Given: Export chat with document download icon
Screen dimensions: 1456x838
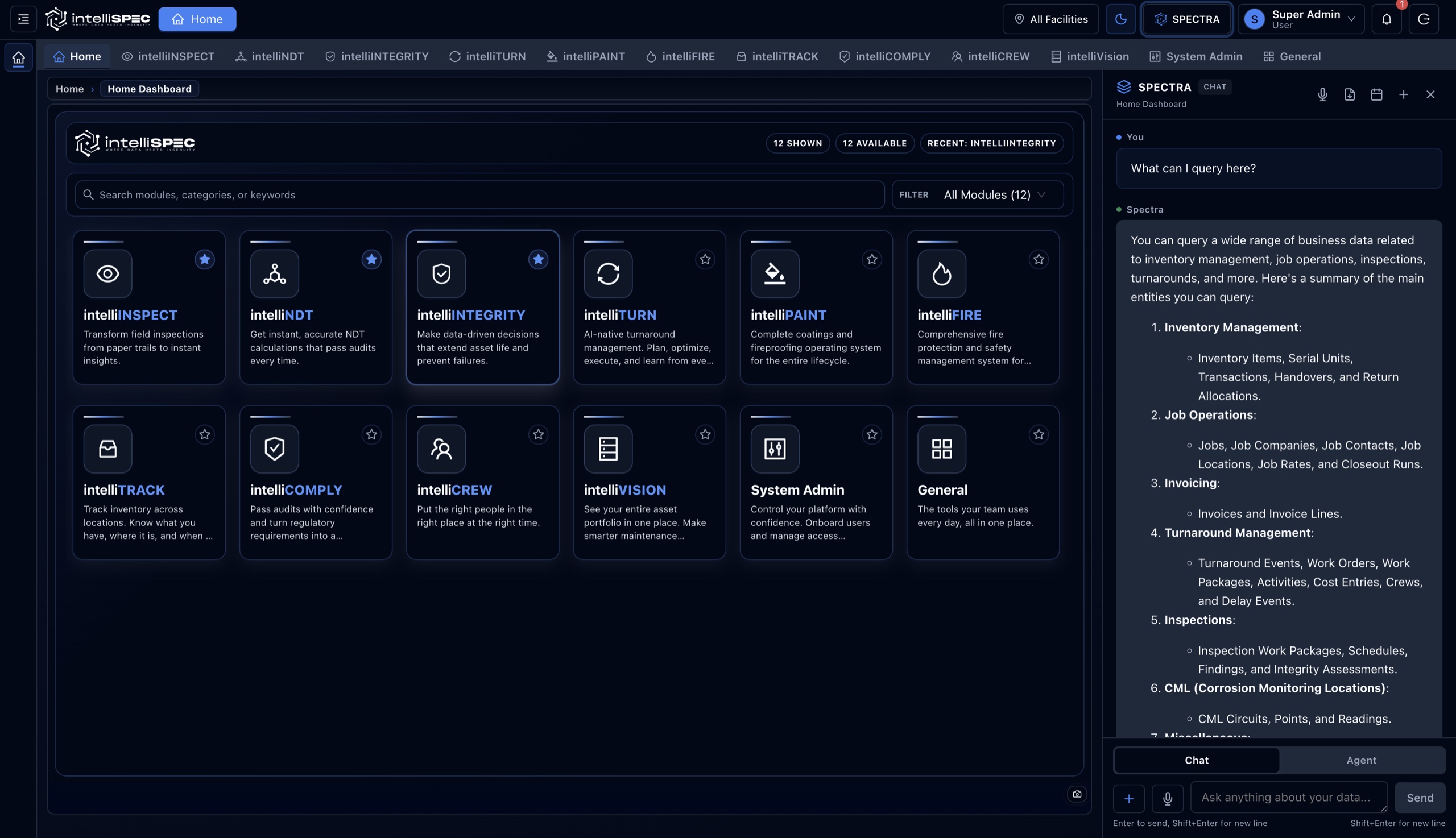Looking at the screenshot, I should (1350, 94).
